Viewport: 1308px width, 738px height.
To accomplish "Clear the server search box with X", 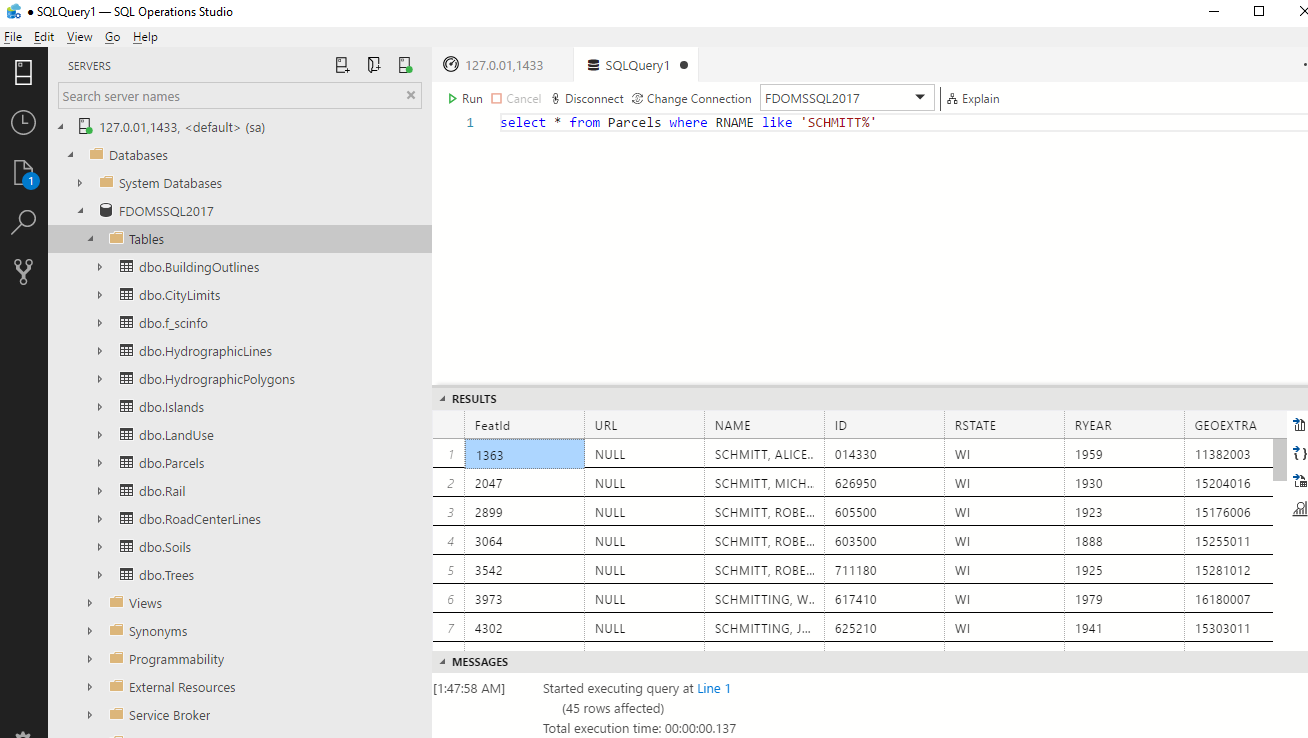I will [x=411, y=96].
